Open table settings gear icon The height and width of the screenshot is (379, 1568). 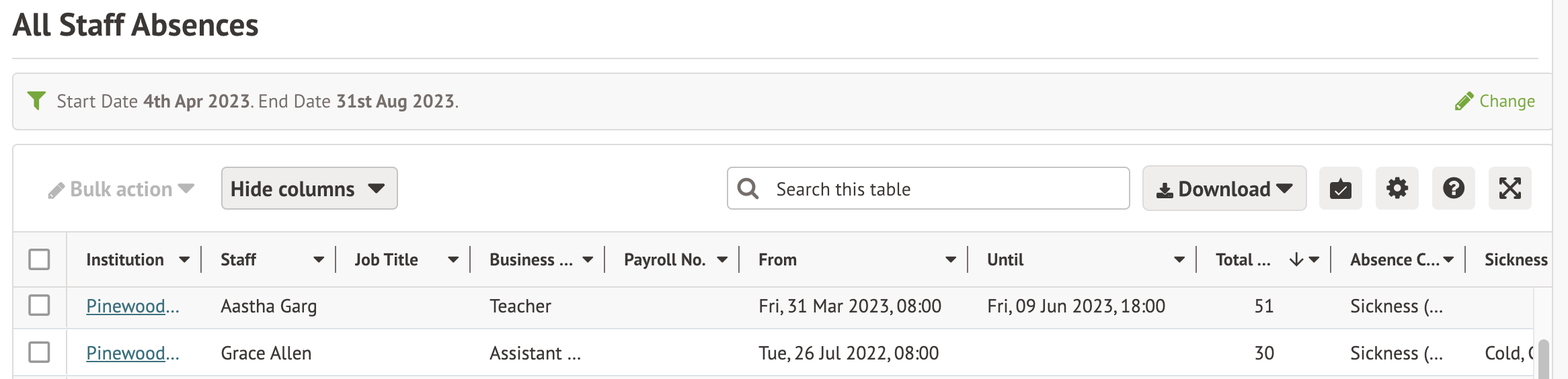[x=1397, y=189]
